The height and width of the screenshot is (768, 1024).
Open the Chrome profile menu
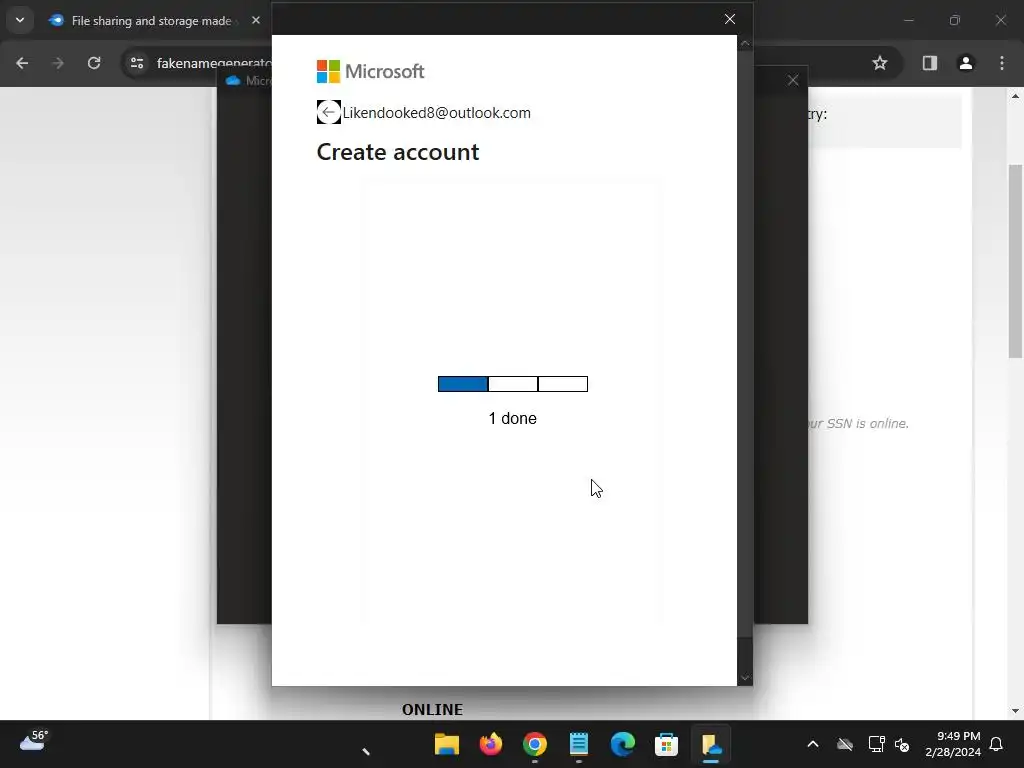[965, 63]
